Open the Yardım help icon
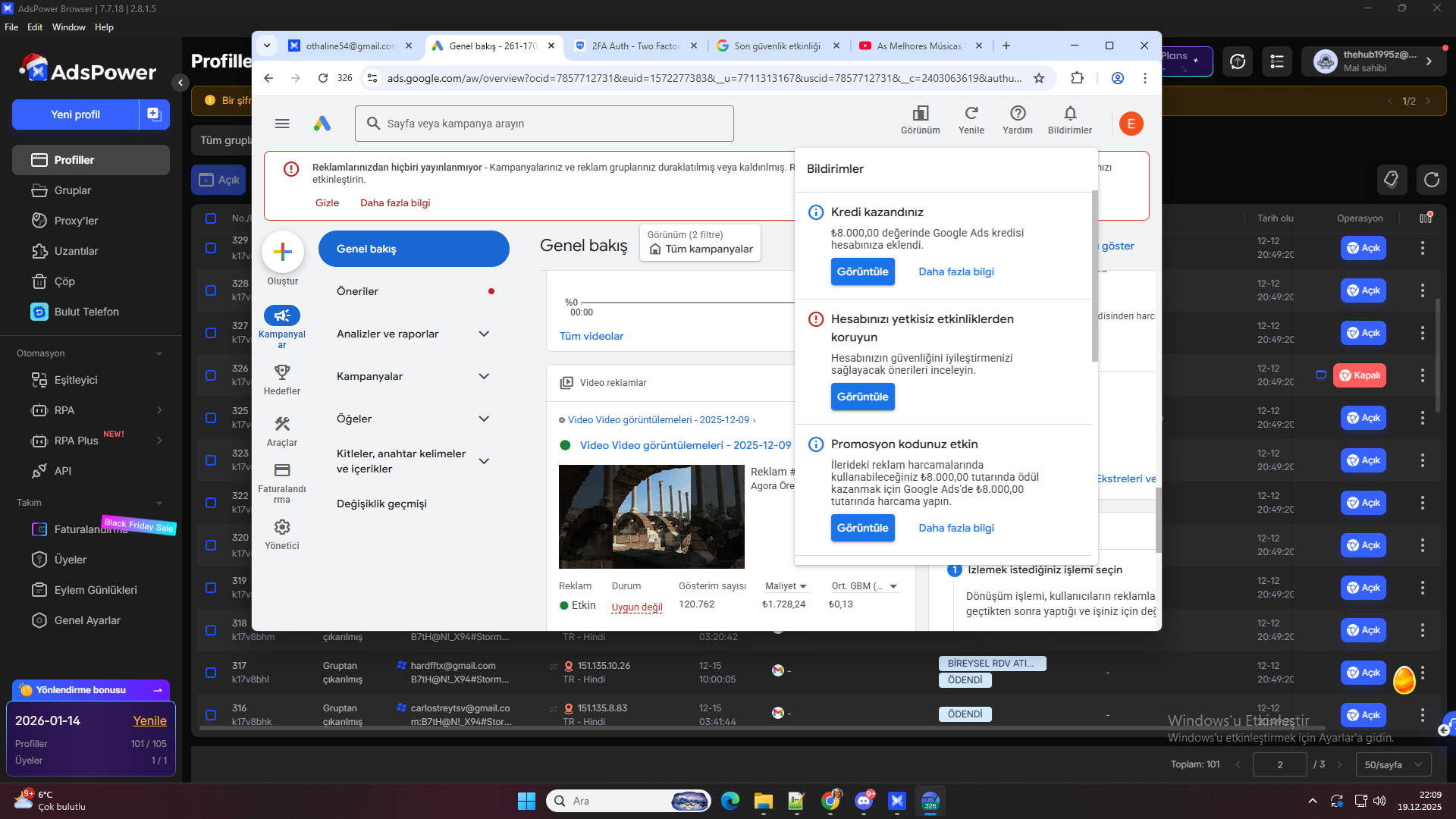The height and width of the screenshot is (819, 1456). click(x=1018, y=120)
